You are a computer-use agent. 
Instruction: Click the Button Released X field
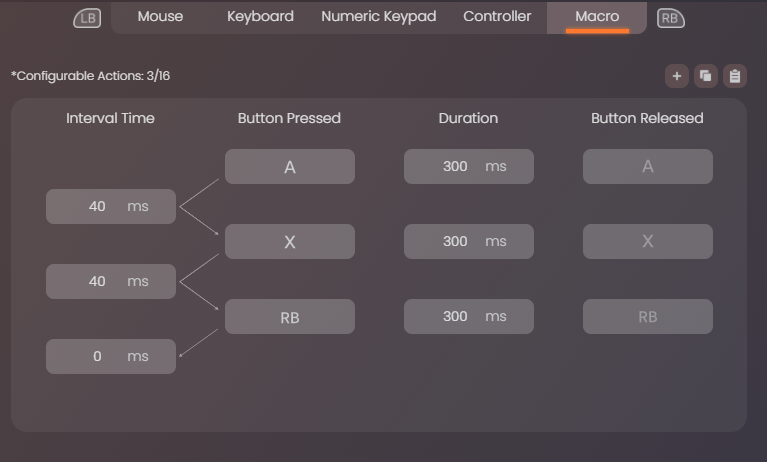click(x=648, y=241)
